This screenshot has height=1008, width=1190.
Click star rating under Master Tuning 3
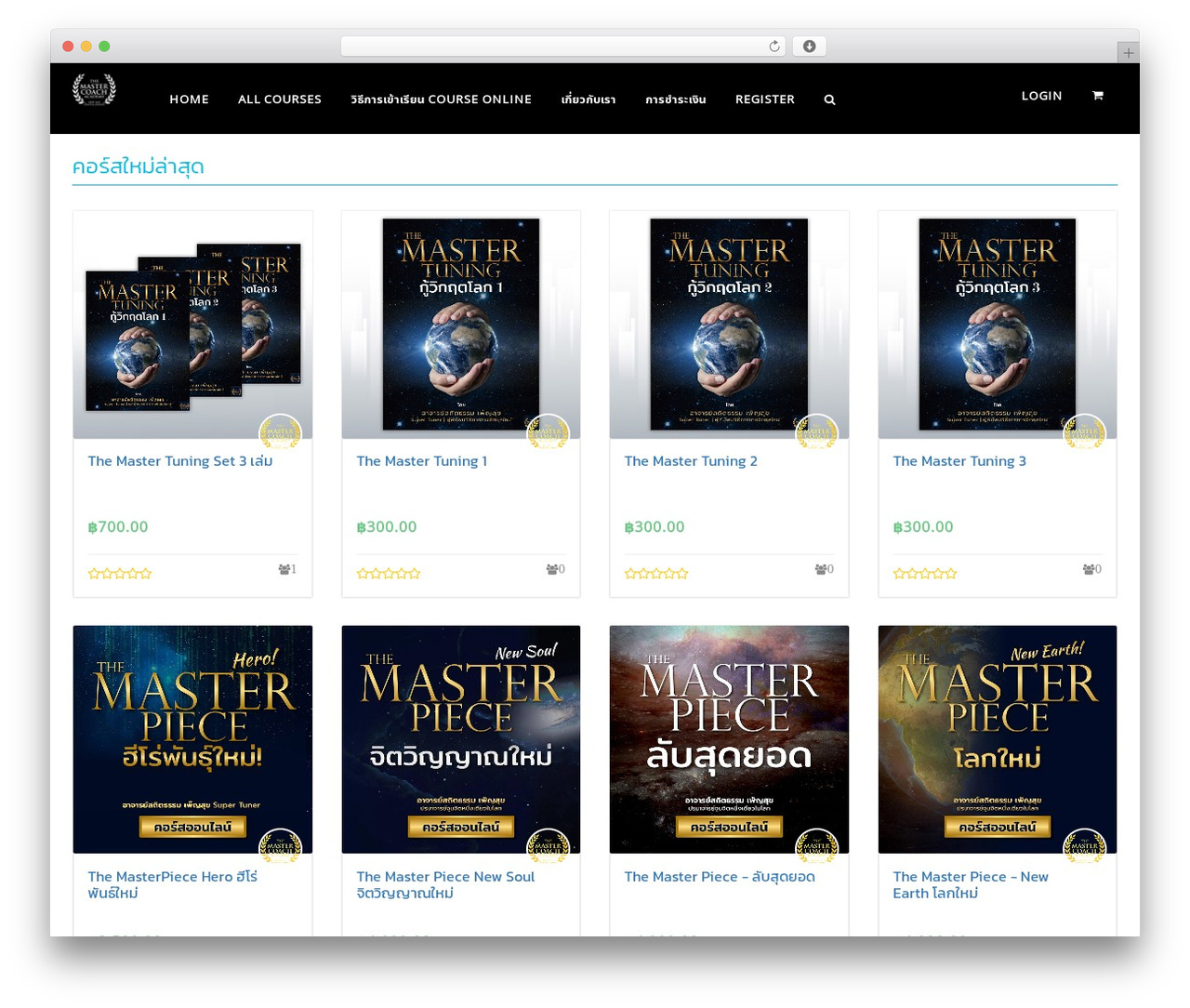pyautogui.click(x=925, y=574)
